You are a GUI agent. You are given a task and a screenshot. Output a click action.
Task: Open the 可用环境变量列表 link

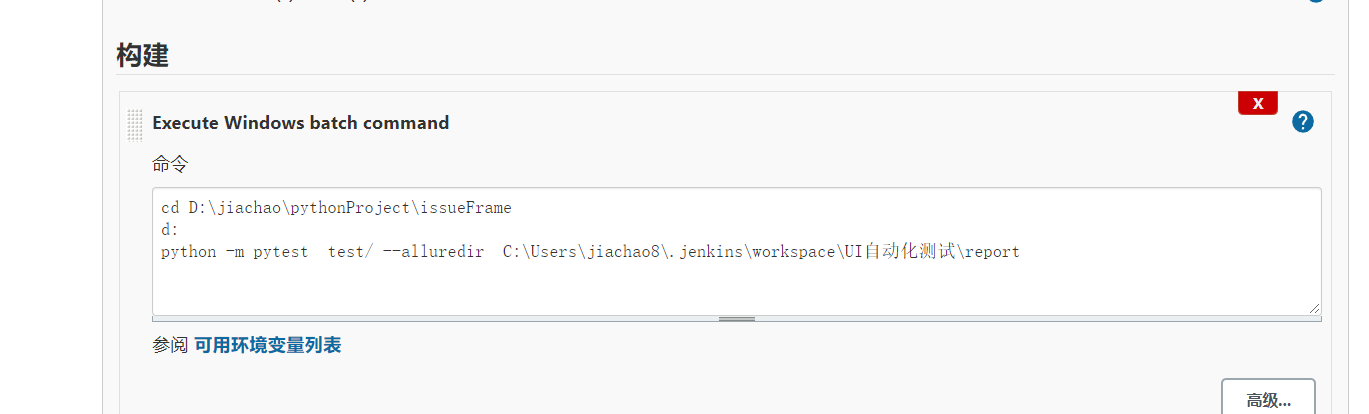[x=267, y=345]
